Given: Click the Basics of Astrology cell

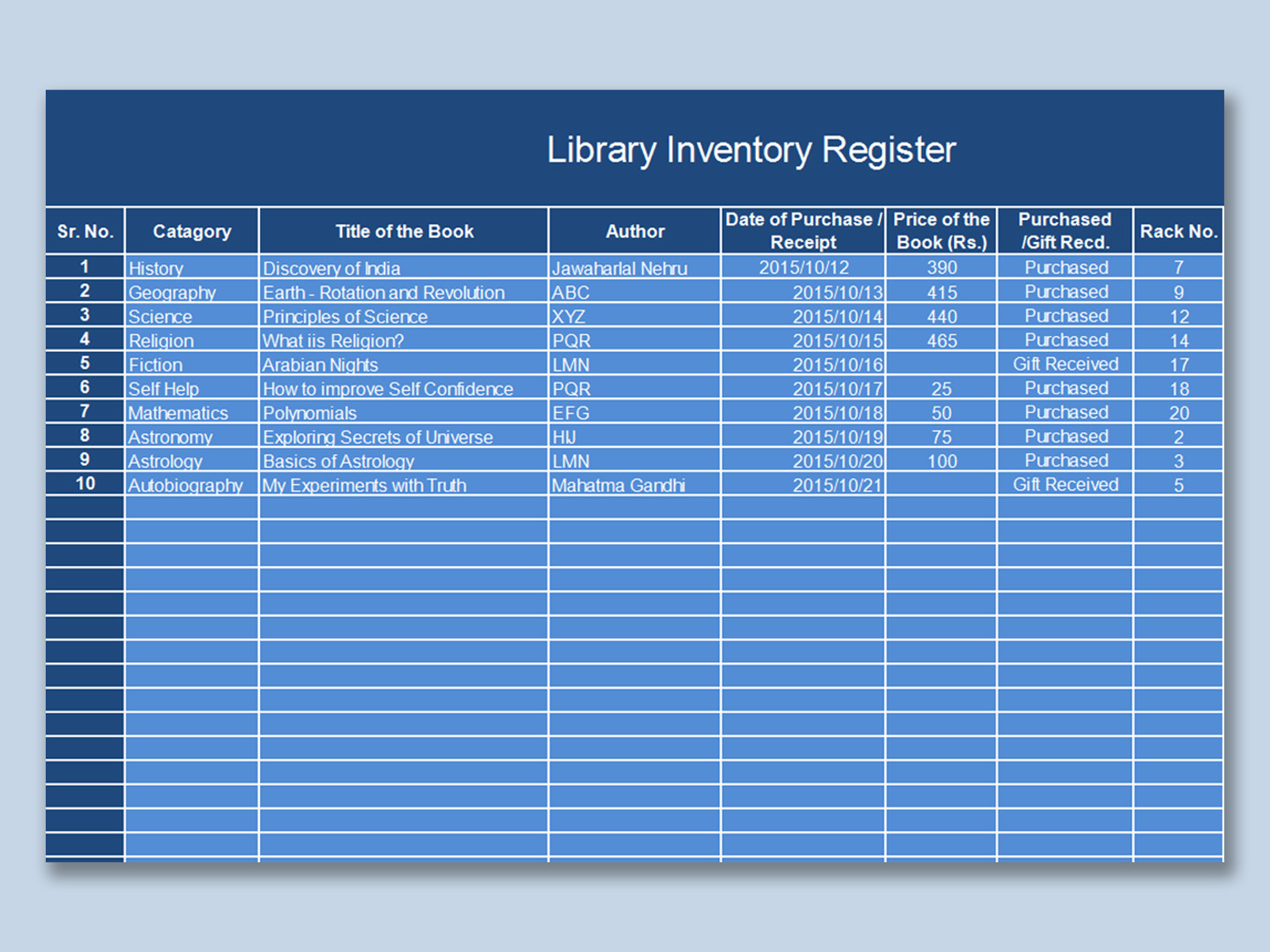Looking at the screenshot, I should 404,460.
